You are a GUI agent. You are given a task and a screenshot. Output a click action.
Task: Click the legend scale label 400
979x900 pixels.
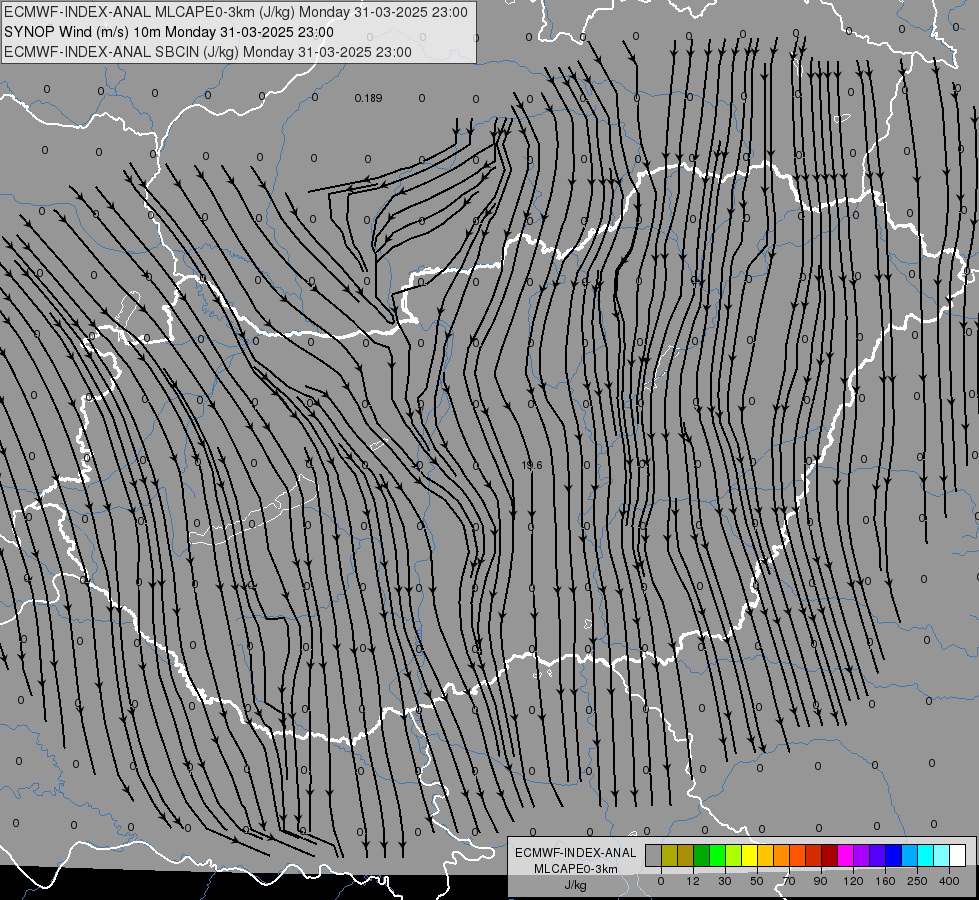coord(949,881)
